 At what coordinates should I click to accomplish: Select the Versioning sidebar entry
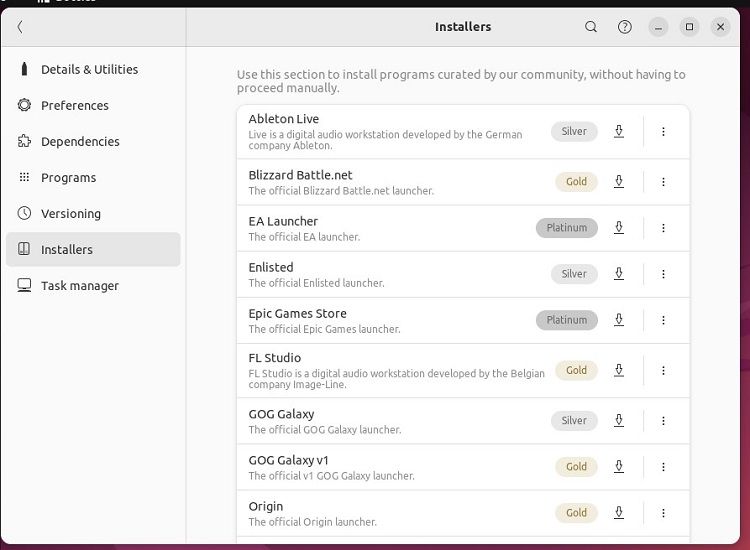[70, 213]
